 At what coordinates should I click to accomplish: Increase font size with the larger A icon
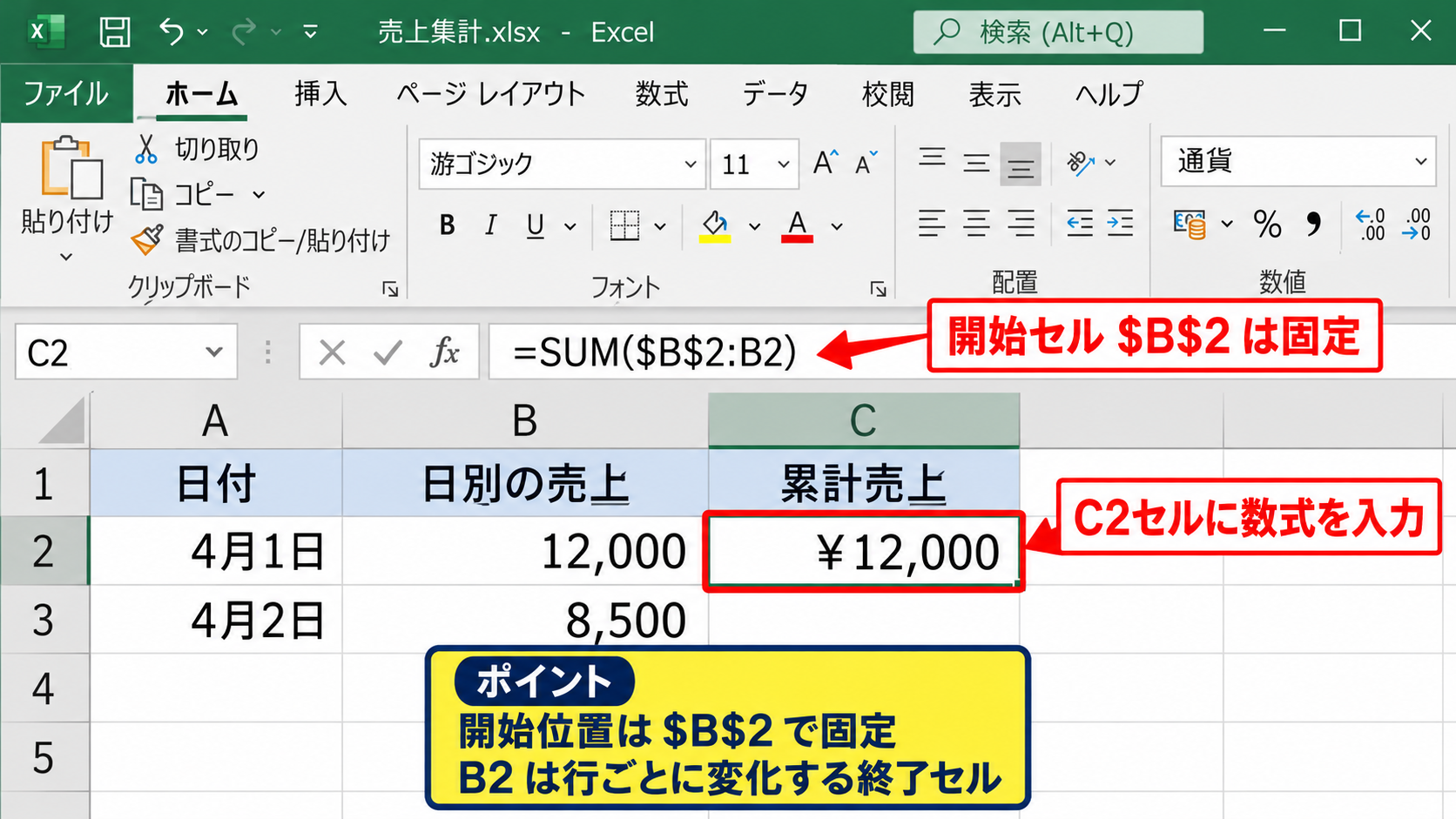click(x=825, y=163)
